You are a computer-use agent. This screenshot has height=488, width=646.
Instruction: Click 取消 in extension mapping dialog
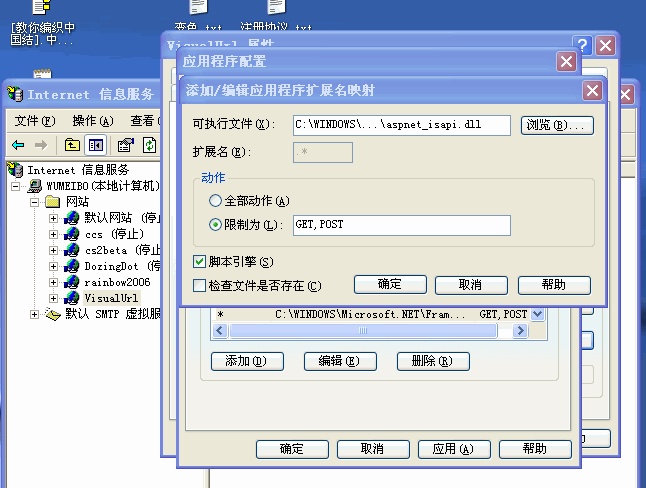click(x=471, y=285)
